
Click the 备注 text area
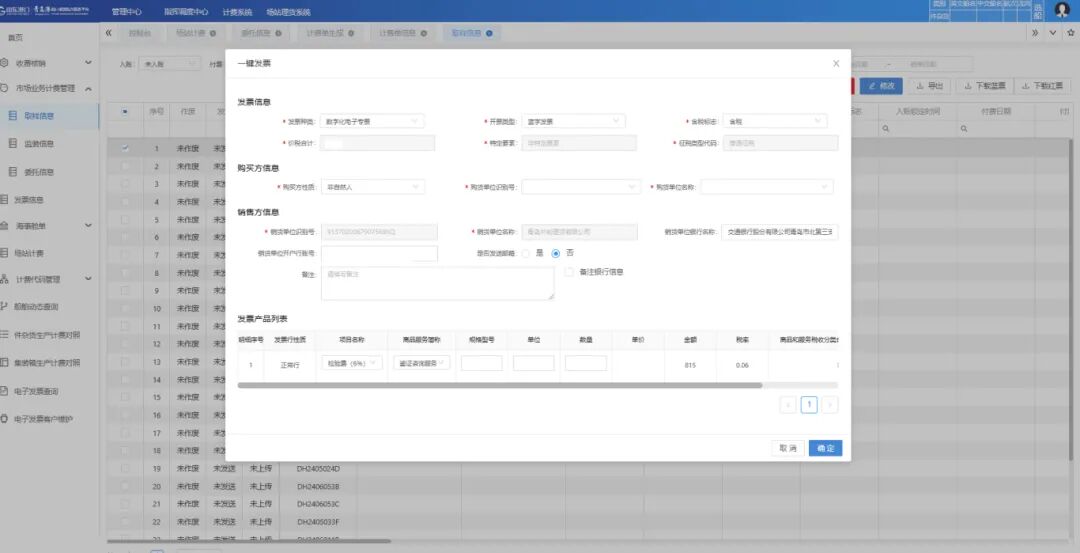(x=437, y=283)
